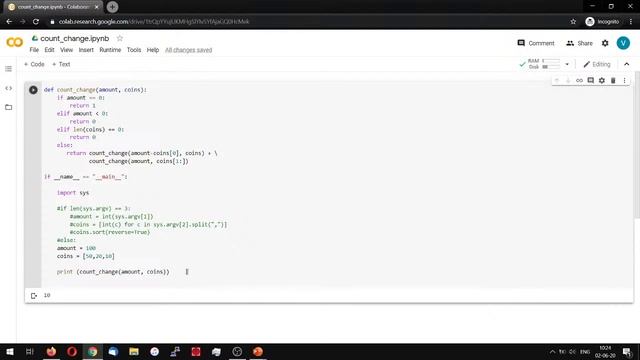Open the Windows Start menu
The height and width of the screenshot is (360, 640).
click(x=9, y=351)
